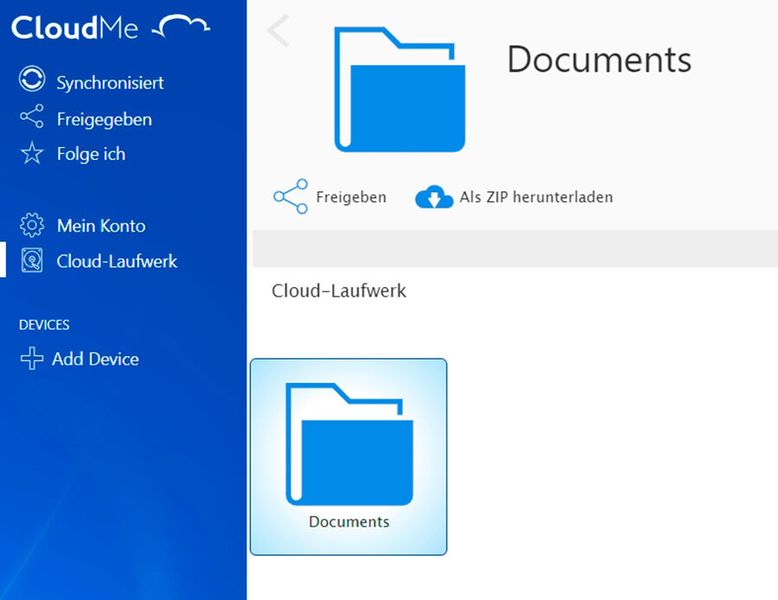Click the DEVICES section header
The width and height of the screenshot is (778, 600).
click(x=44, y=325)
